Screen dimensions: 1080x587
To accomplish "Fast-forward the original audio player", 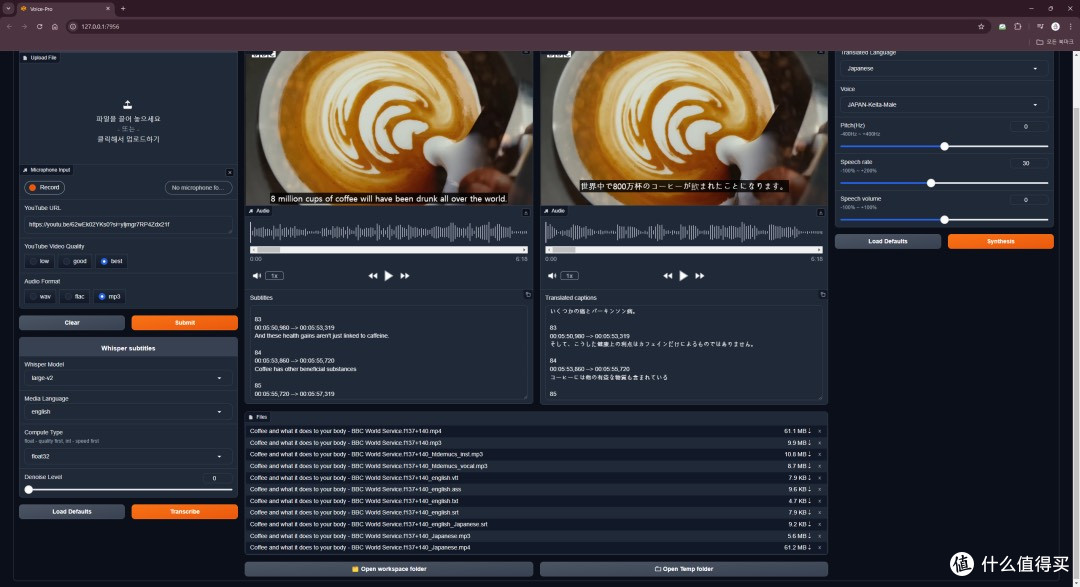I will (x=405, y=276).
